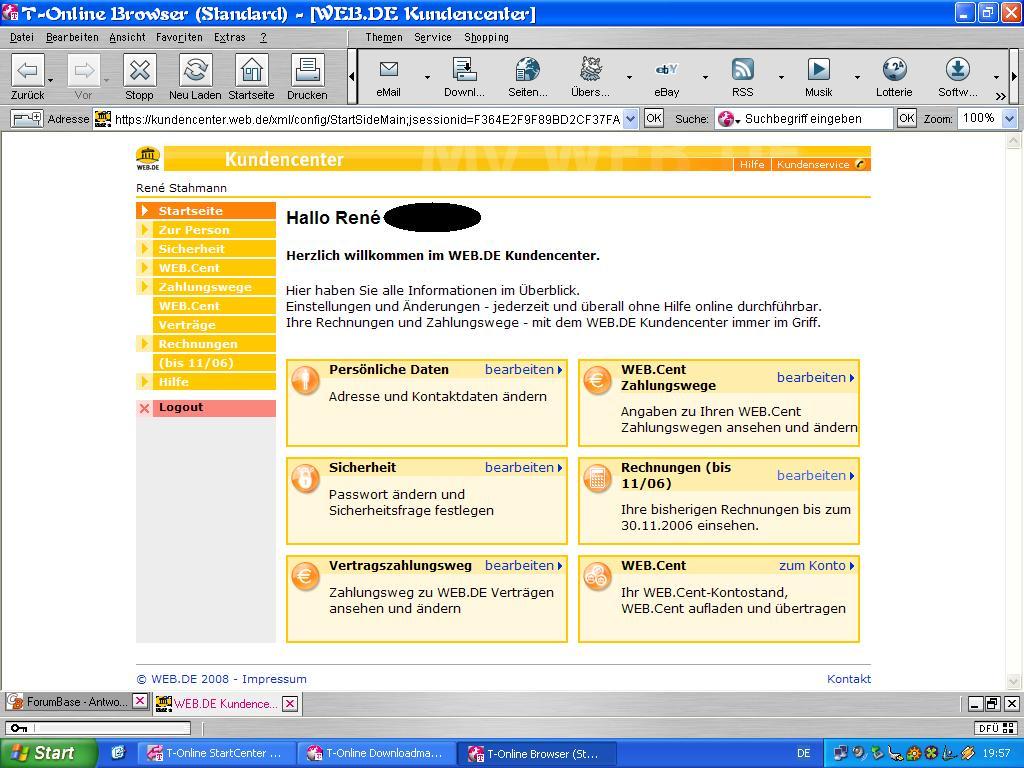Open the Shopping menu
The height and width of the screenshot is (768, 1024).
coord(487,37)
